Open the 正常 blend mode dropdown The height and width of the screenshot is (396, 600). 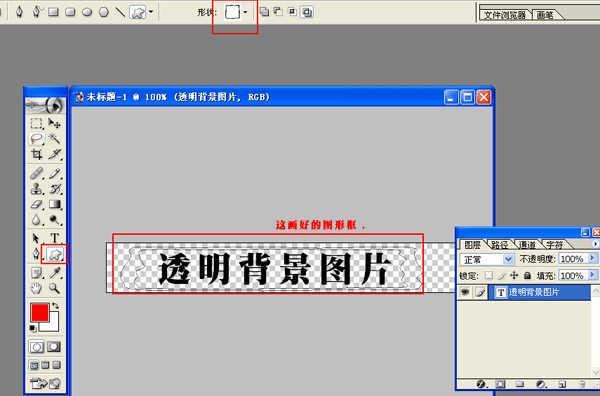(x=486, y=260)
